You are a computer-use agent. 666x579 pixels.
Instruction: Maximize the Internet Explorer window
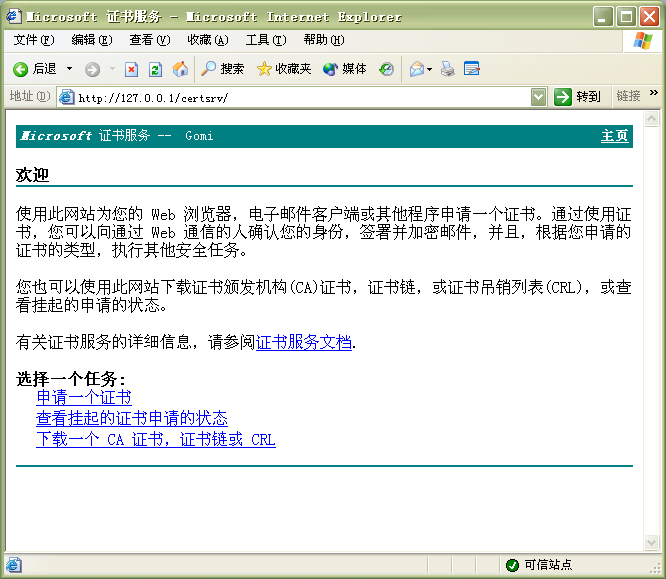[x=626, y=17]
